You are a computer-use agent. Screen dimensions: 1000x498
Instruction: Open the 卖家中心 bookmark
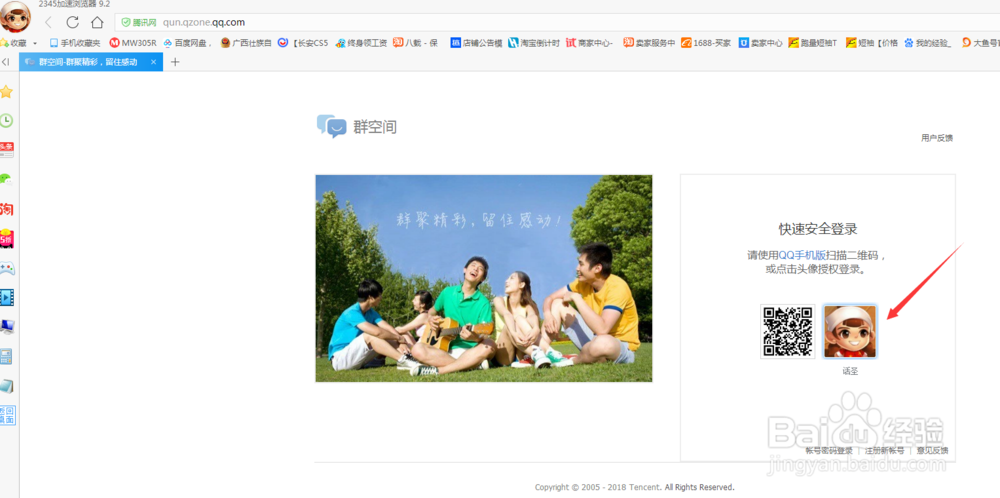coord(760,43)
